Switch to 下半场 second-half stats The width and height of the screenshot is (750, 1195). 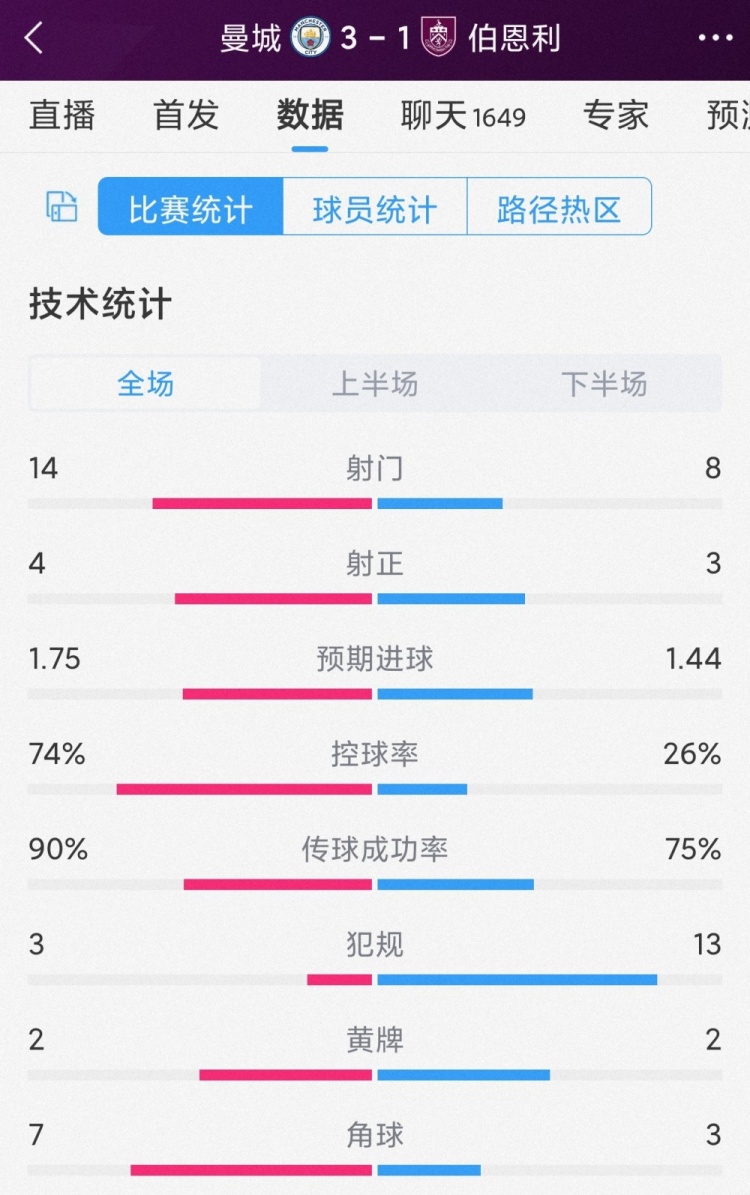click(604, 382)
